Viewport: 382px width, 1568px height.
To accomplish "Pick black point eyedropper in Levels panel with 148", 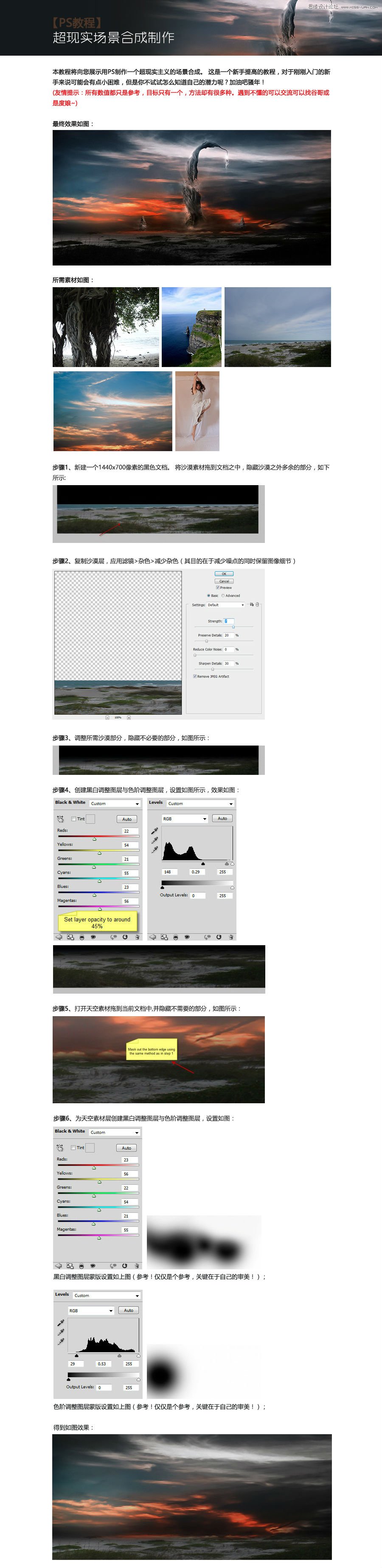I will 154,831.
